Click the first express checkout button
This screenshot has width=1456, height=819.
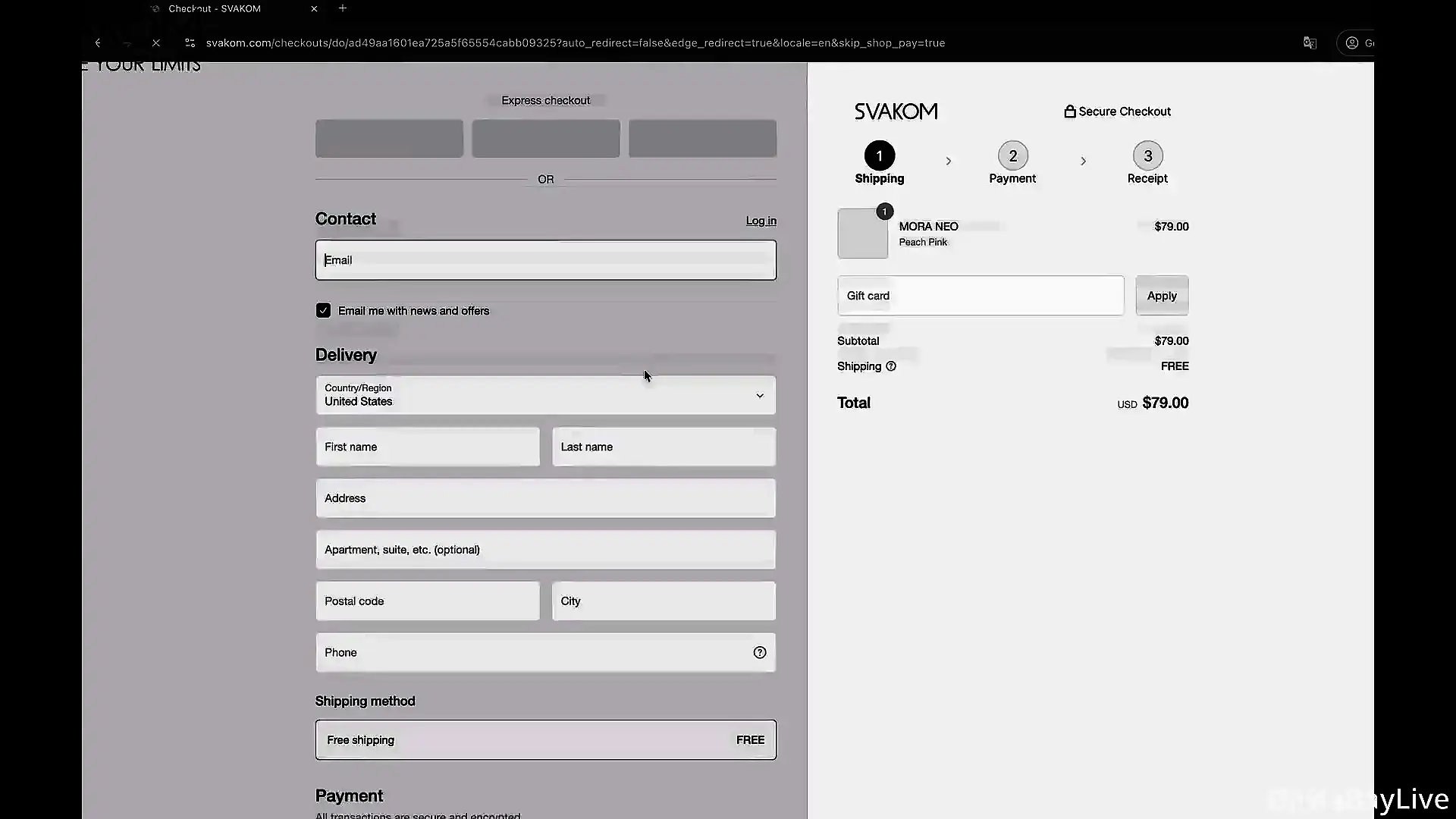pyautogui.click(x=389, y=139)
